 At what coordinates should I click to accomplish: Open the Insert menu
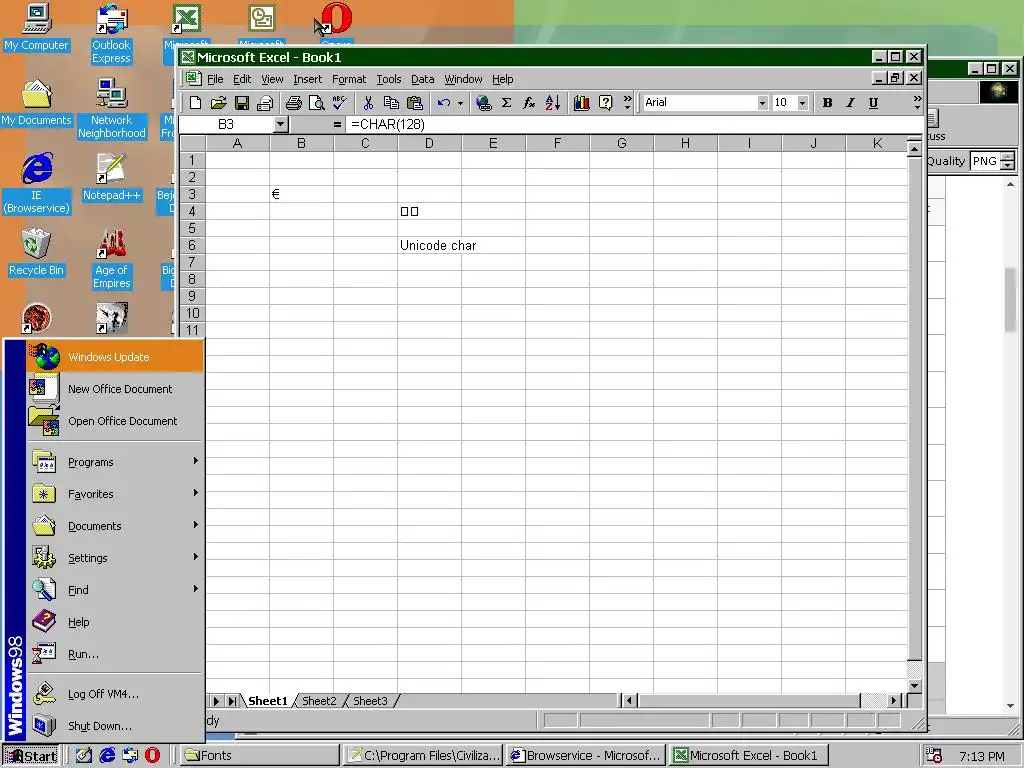(308, 79)
